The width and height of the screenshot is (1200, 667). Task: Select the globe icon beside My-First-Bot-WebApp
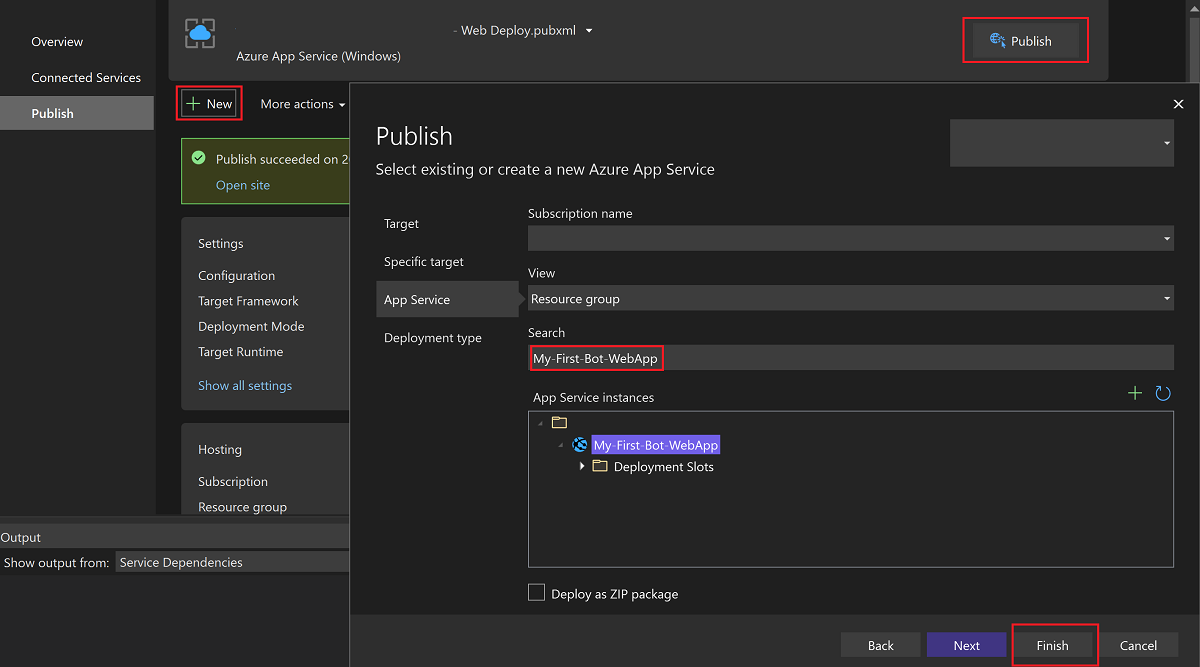pos(580,444)
